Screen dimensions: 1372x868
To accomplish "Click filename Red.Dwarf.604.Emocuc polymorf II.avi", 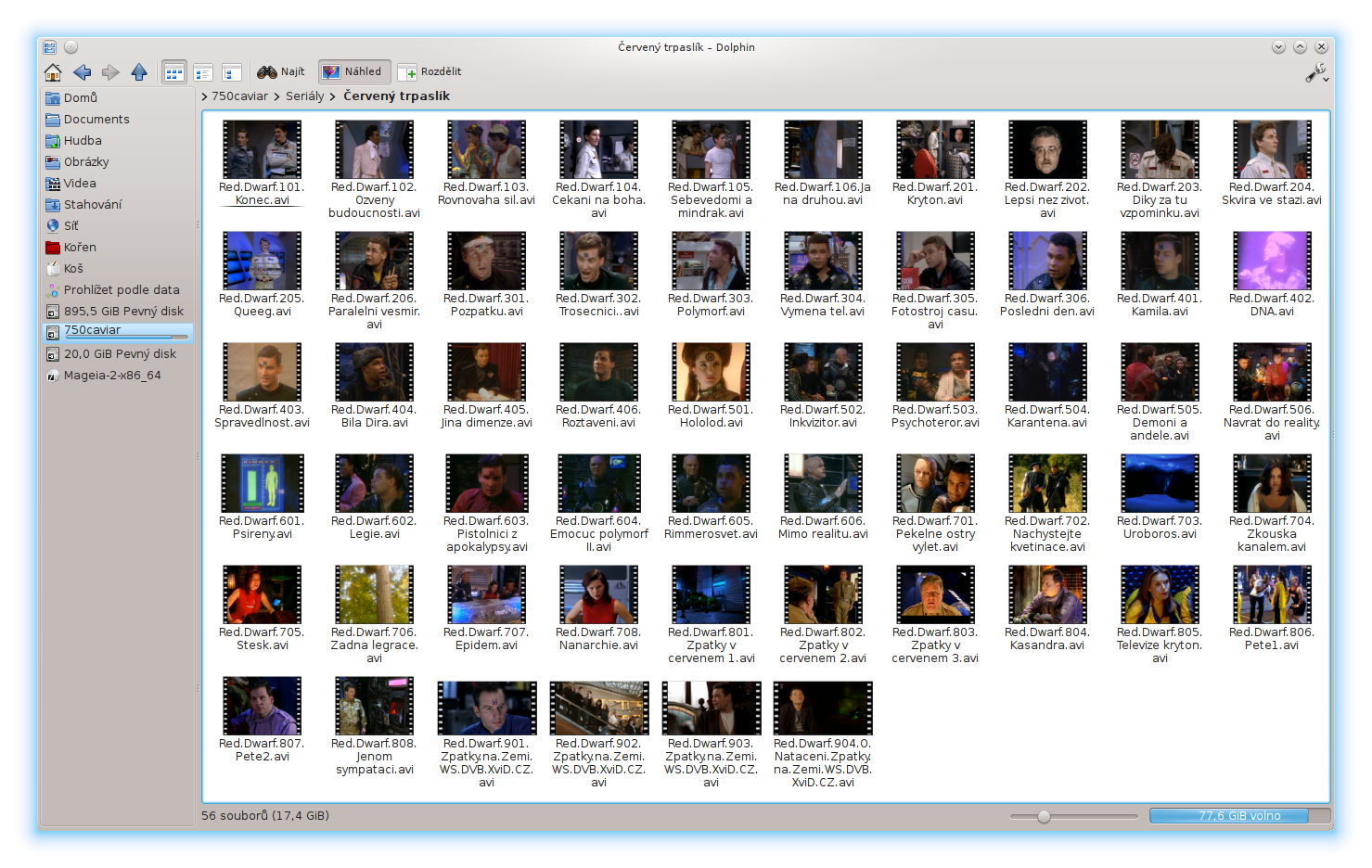I will 598,534.
